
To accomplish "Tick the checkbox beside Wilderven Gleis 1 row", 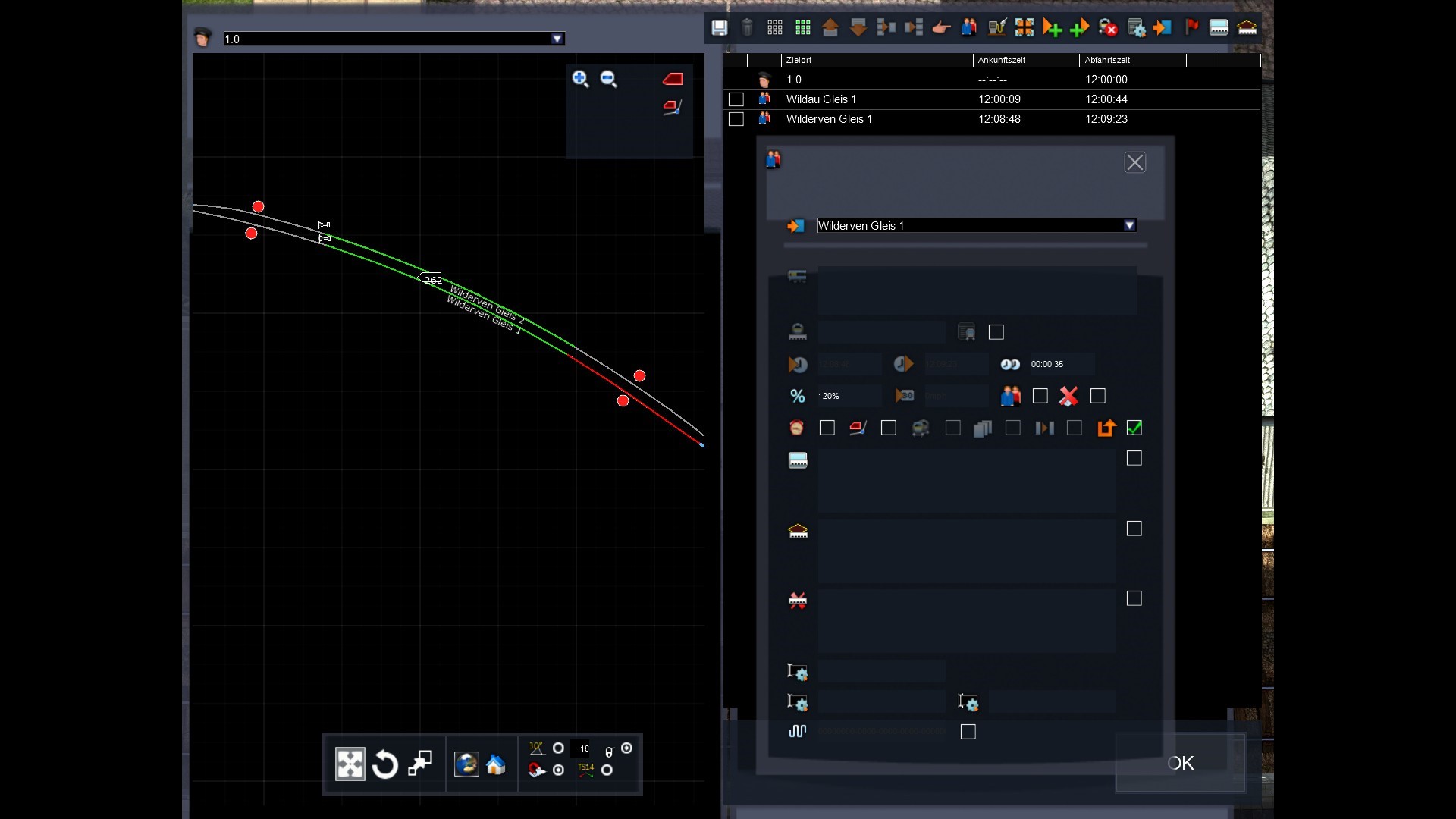I will pos(736,119).
